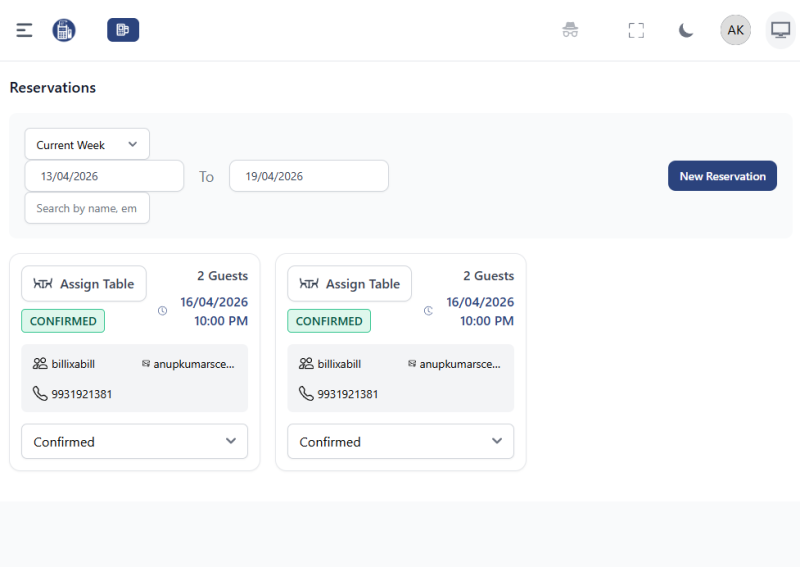Viewport: 800px width, 567px height.
Task: Click the email icon on second card
Action: (412, 363)
